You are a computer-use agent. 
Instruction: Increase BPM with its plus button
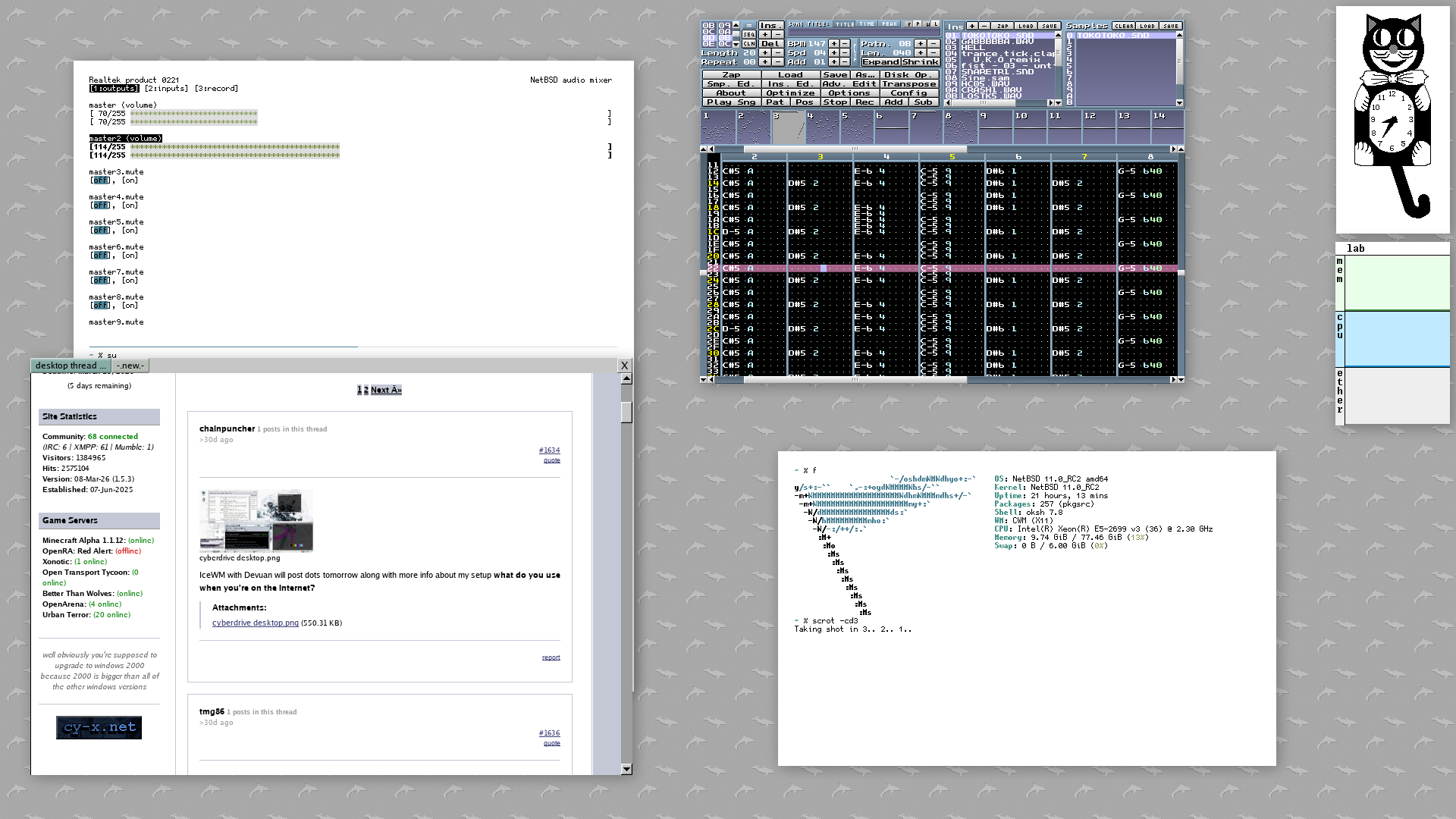coord(833,44)
